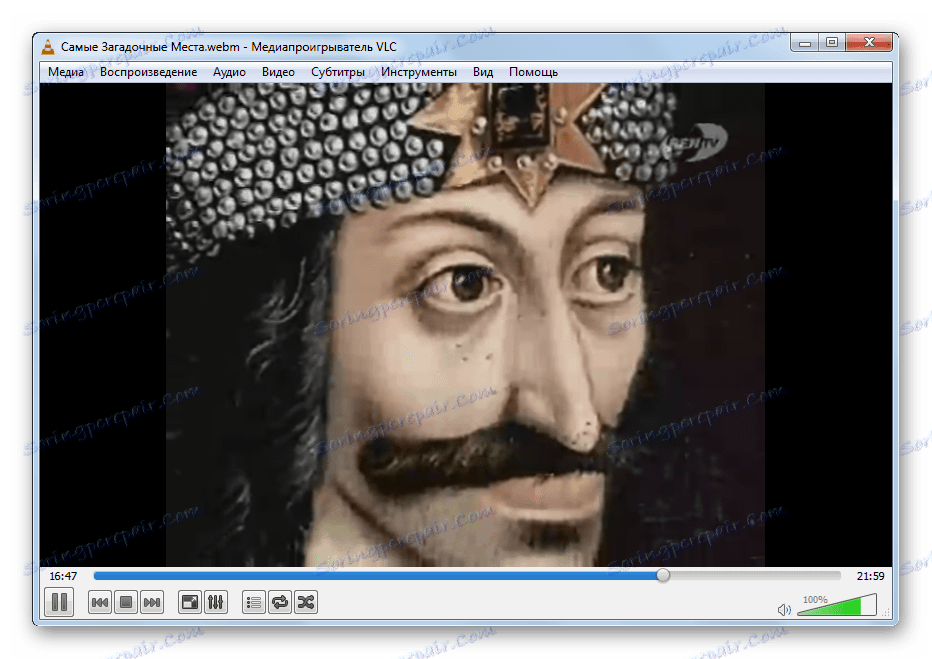Open the Инструменты menu
Screen dimensions: 932x659
tap(419, 72)
